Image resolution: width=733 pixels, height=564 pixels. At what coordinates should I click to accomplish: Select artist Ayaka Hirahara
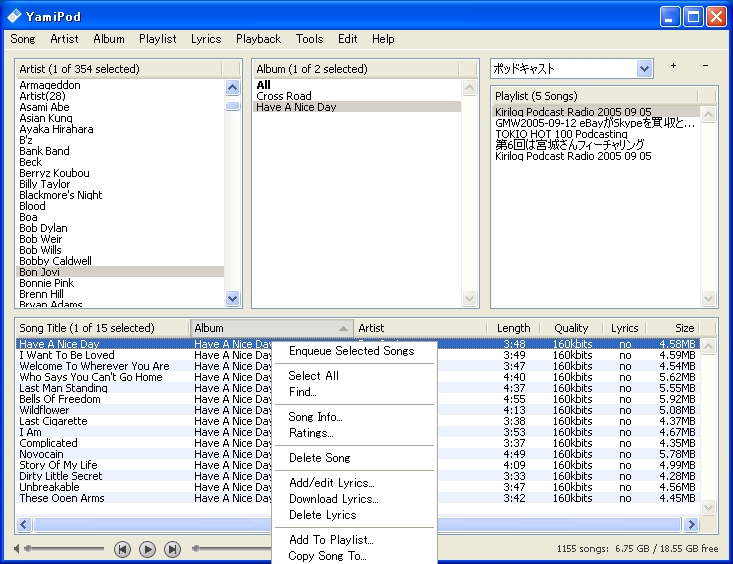point(120,129)
